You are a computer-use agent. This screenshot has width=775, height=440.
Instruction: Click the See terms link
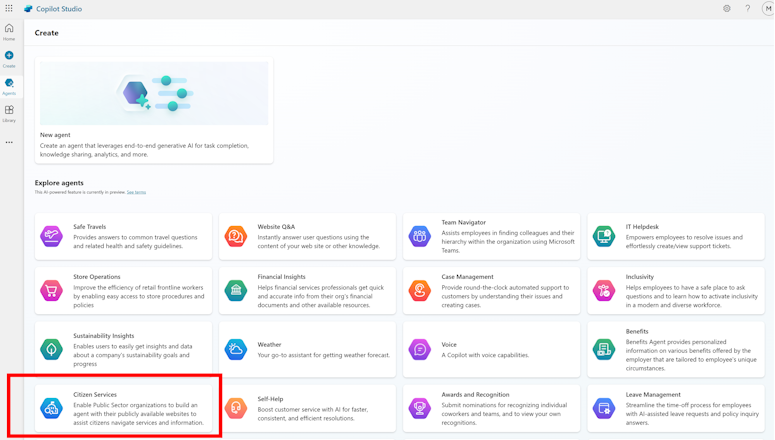tap(136, 192)
